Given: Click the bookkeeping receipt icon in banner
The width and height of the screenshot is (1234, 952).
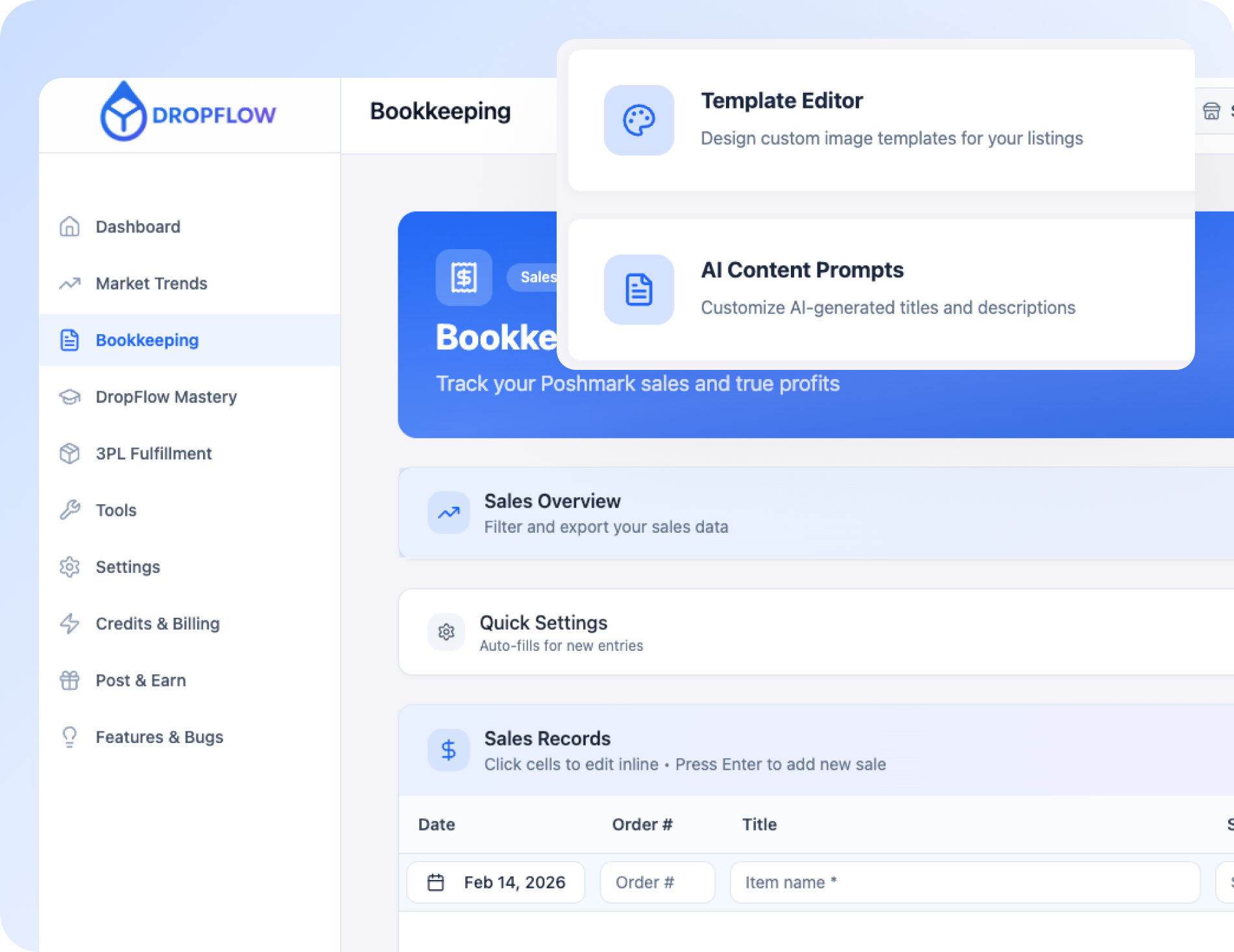Looking at the screenshot, I should 464,278.
